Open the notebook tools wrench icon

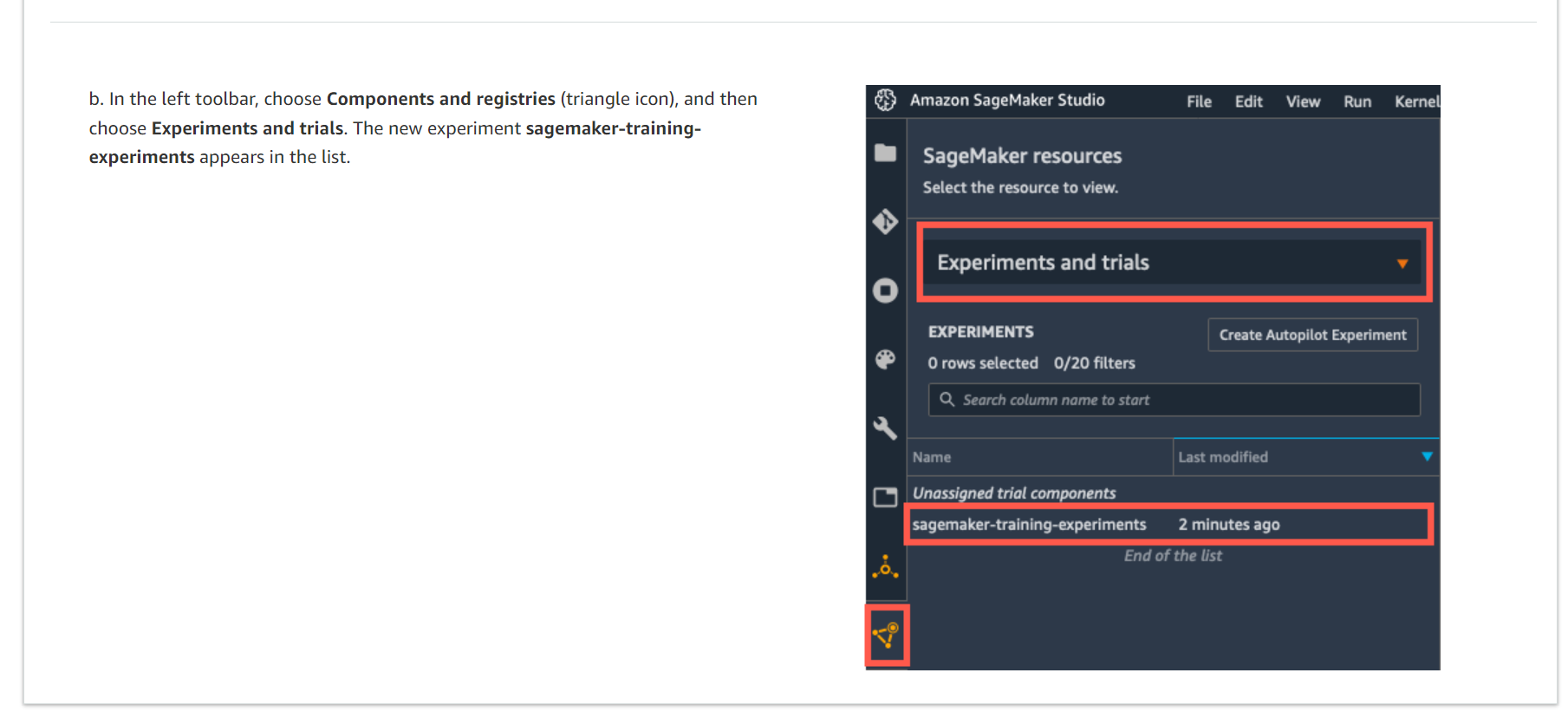[x=885, y=428]
